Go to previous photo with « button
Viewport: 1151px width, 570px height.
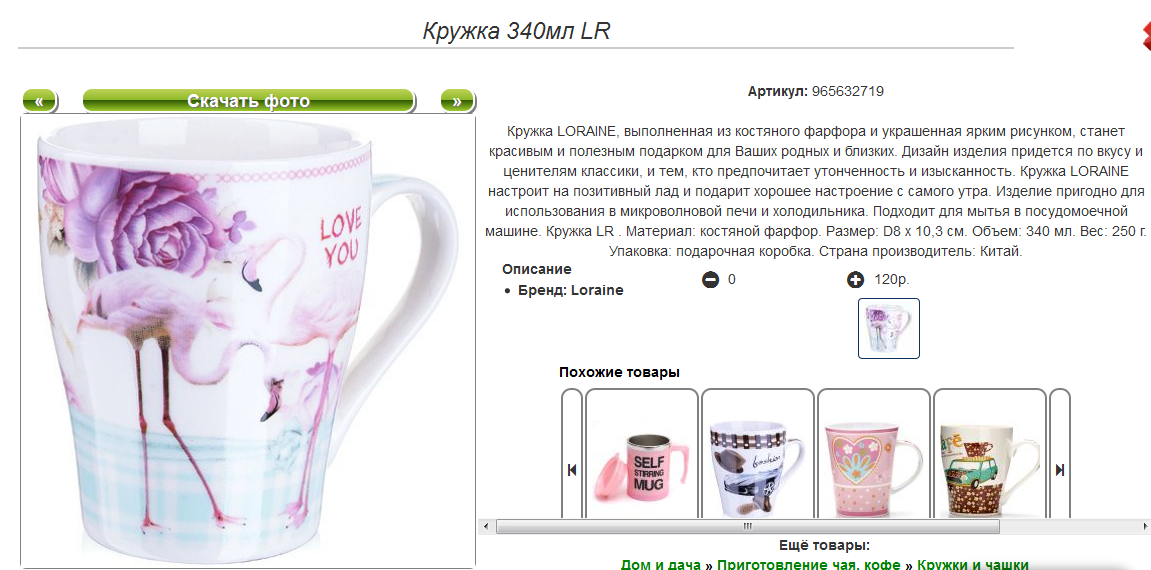pyautogui.click(x=40, y=101)
